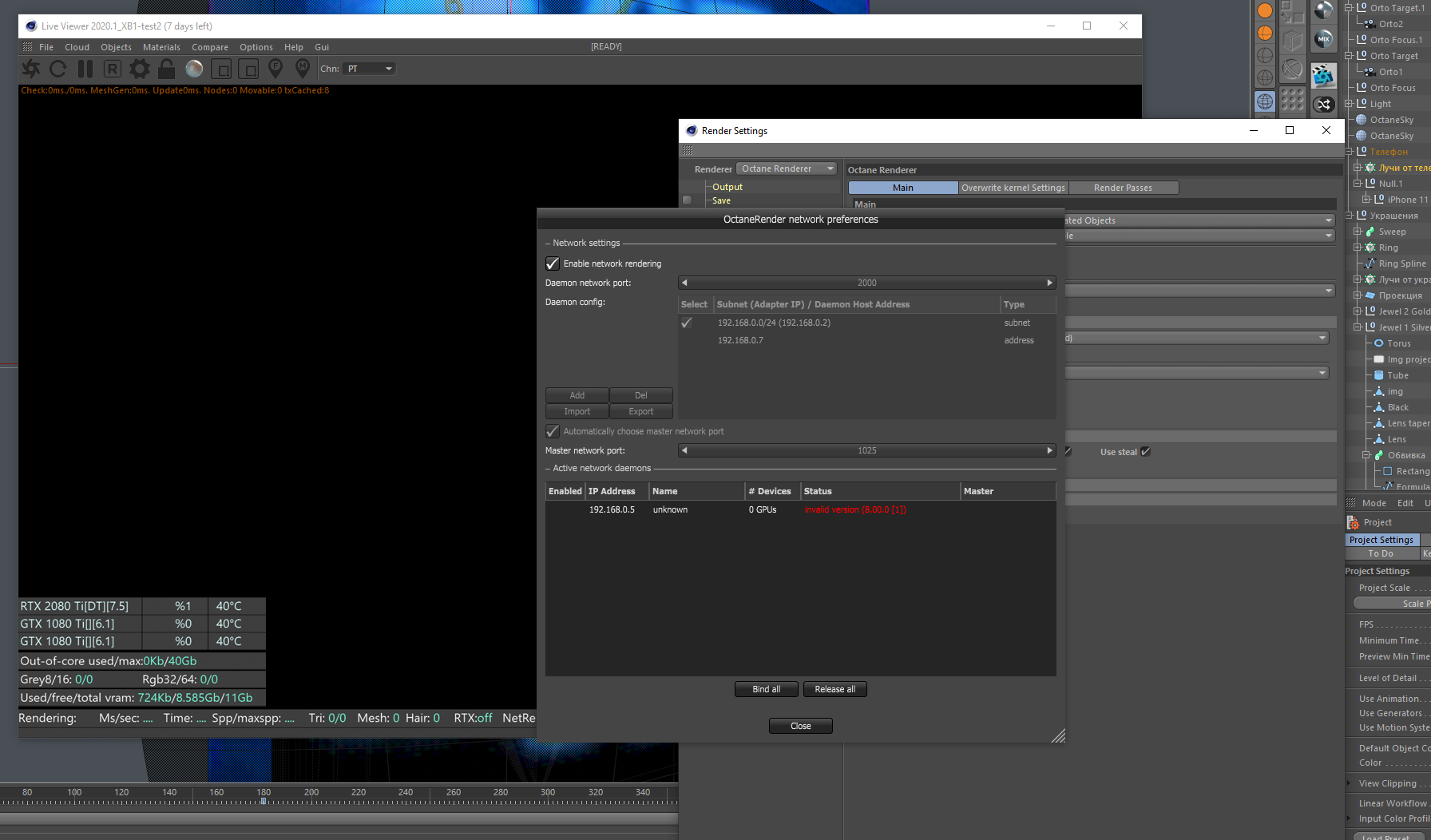
Task: Select the highlighted globe icon in side palette
Action: click(1265, 102)
